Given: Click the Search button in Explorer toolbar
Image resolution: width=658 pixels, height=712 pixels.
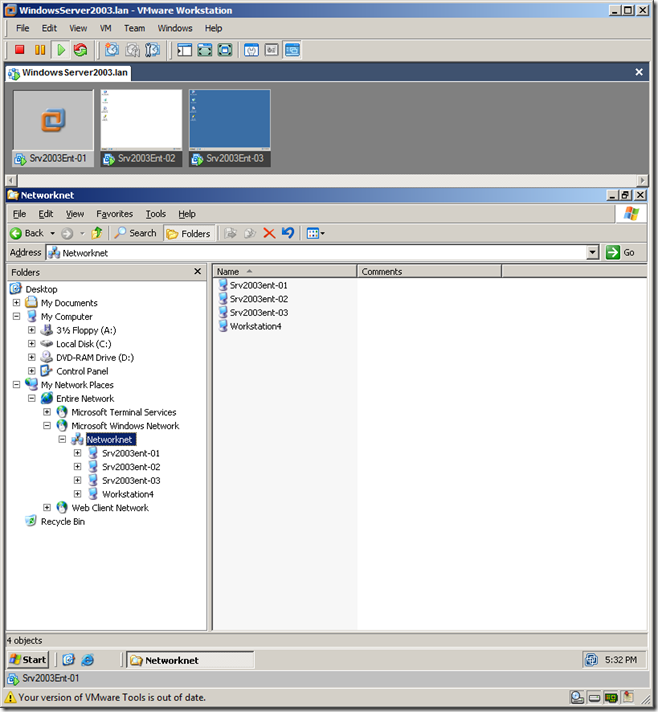Looking at the screenshot, I should pos(135,233).
